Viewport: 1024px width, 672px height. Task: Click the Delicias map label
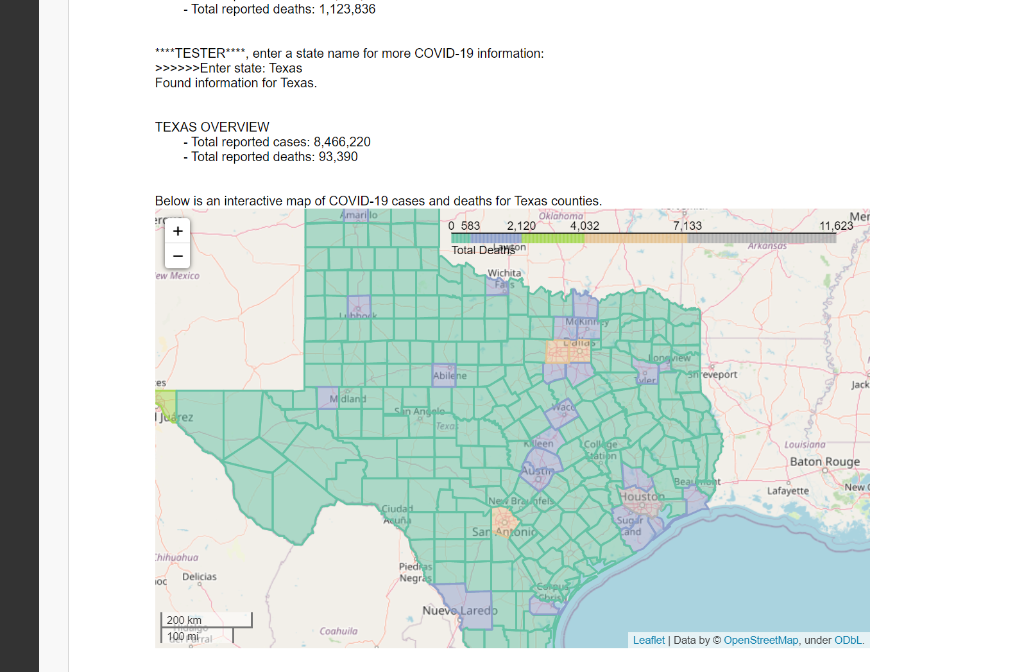coord(199,577)
